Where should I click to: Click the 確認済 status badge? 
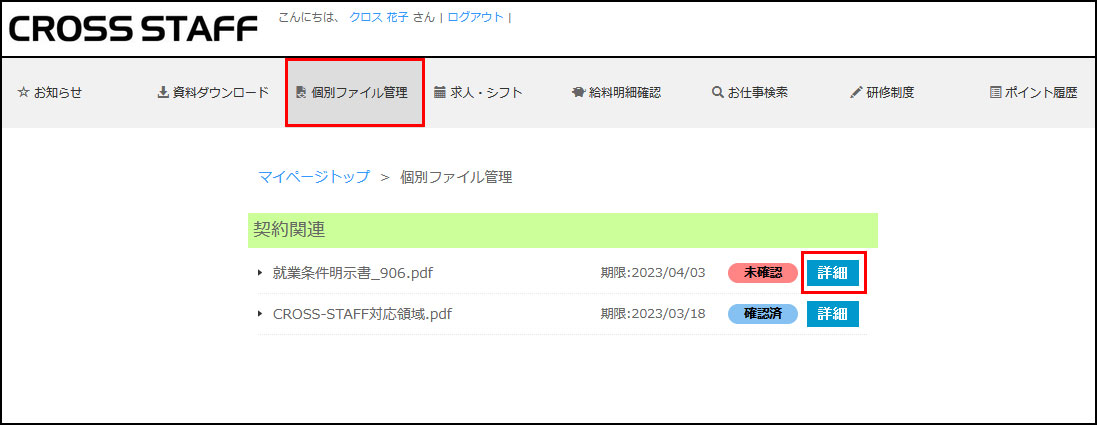[x=763, y=314]
